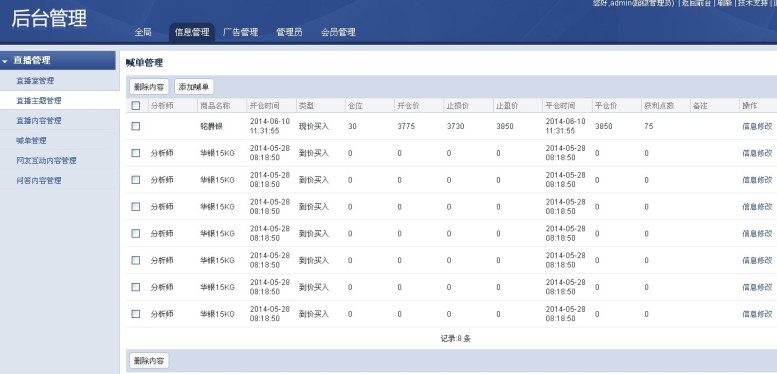Image resolution: width=777 pixels, height=374 pixels.
Task: Toggle the select-all checkbox in table header
Action: 136,106
